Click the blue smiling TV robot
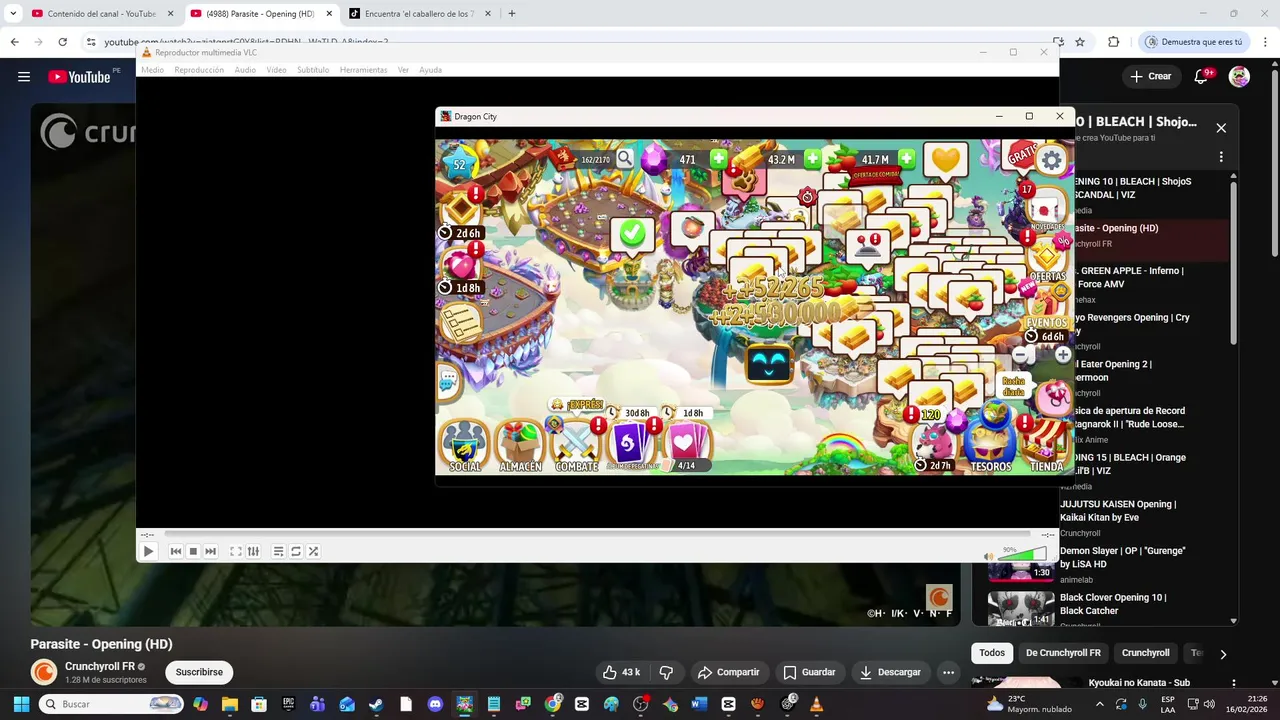The width and height of the screenshot is (1280, 720). point(768,365)
